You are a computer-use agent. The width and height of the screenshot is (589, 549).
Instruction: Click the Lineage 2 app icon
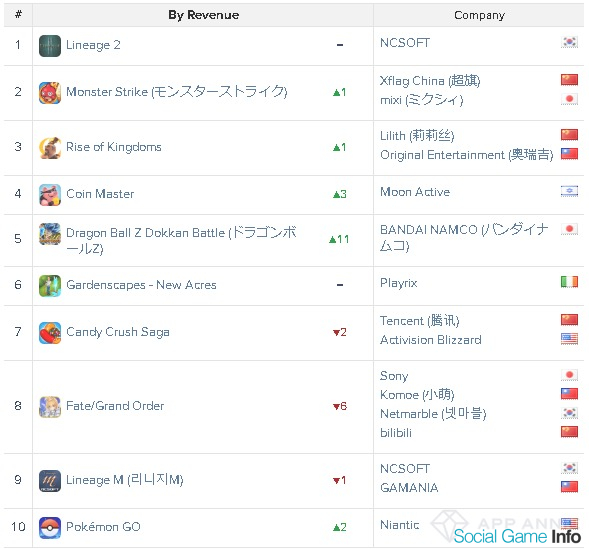(50, 46)
